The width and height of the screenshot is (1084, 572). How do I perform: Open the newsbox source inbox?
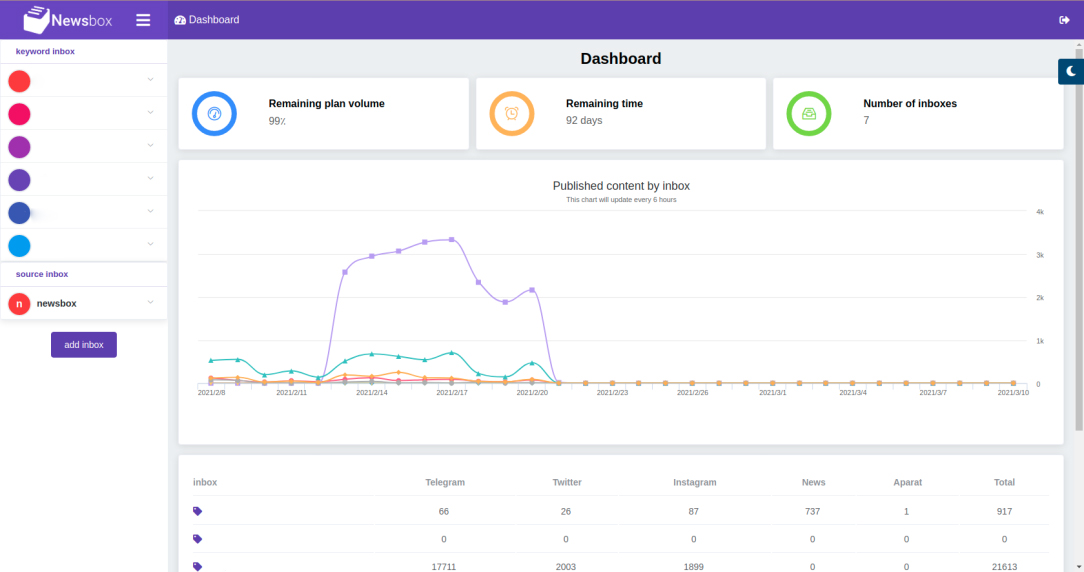click(84, 303)
